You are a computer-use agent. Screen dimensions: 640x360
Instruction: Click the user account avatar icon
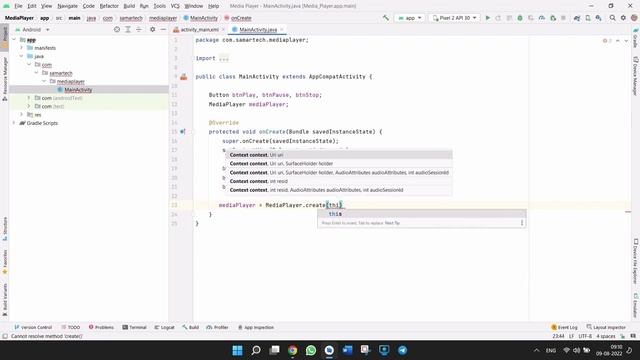(634, 18)
